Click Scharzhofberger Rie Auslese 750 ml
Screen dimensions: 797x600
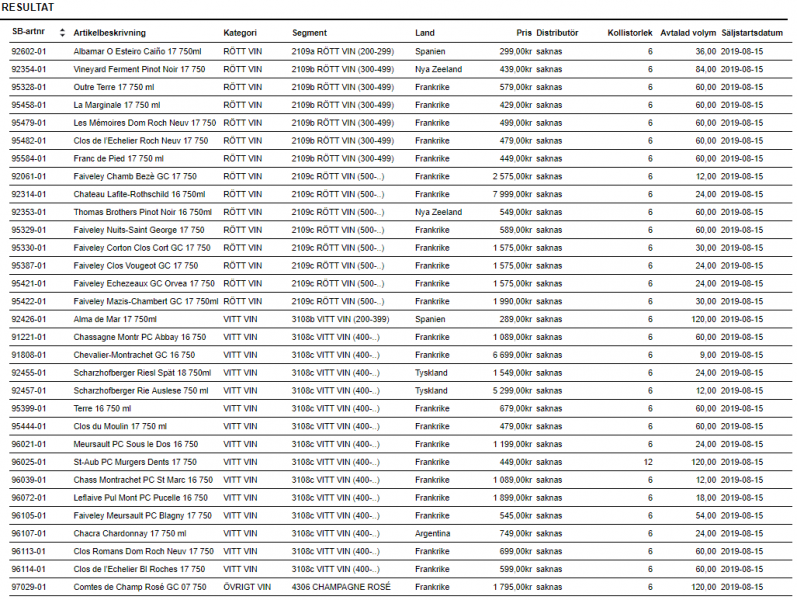(x=141, y=391)
